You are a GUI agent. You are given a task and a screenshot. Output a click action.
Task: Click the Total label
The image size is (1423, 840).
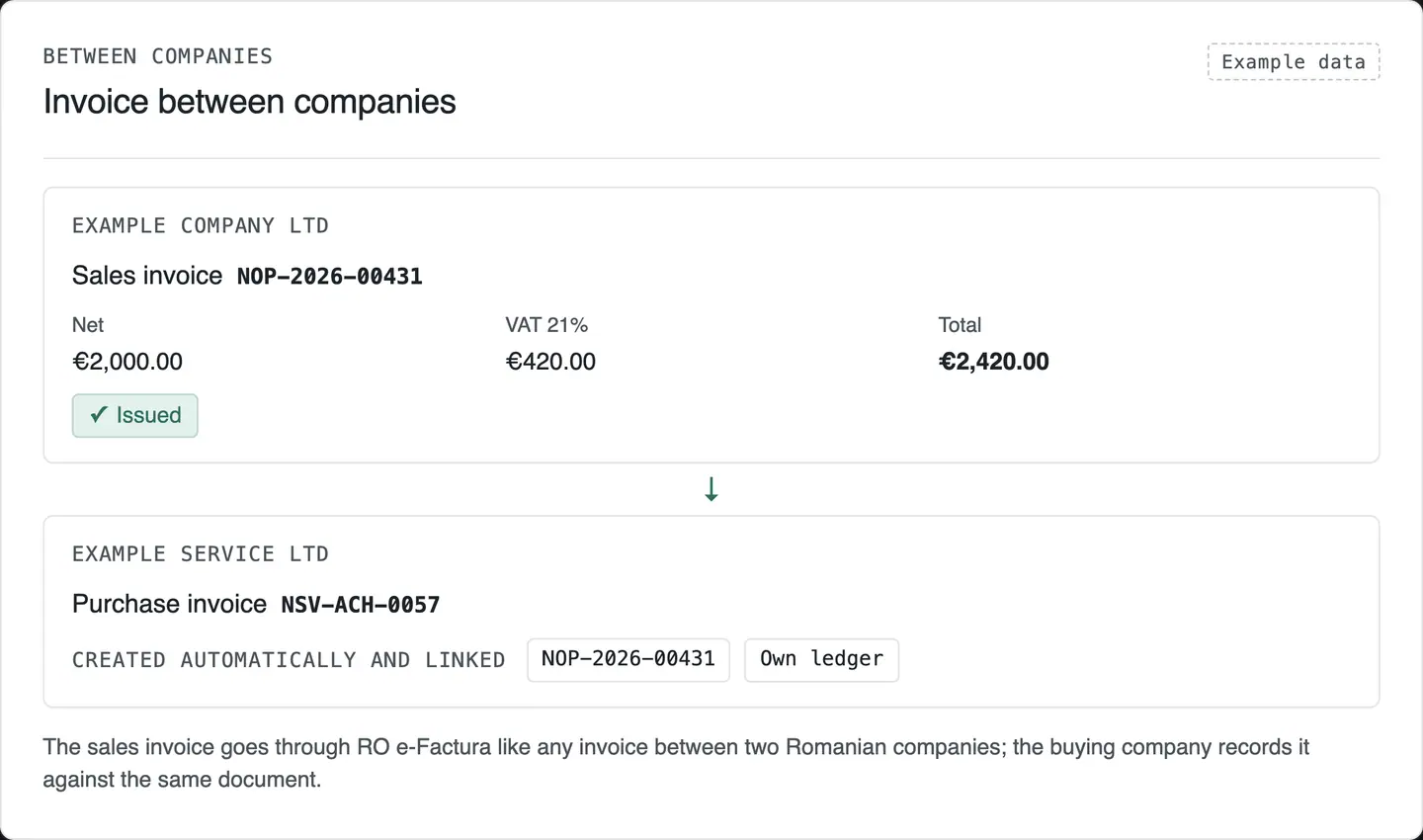[960, 325]
